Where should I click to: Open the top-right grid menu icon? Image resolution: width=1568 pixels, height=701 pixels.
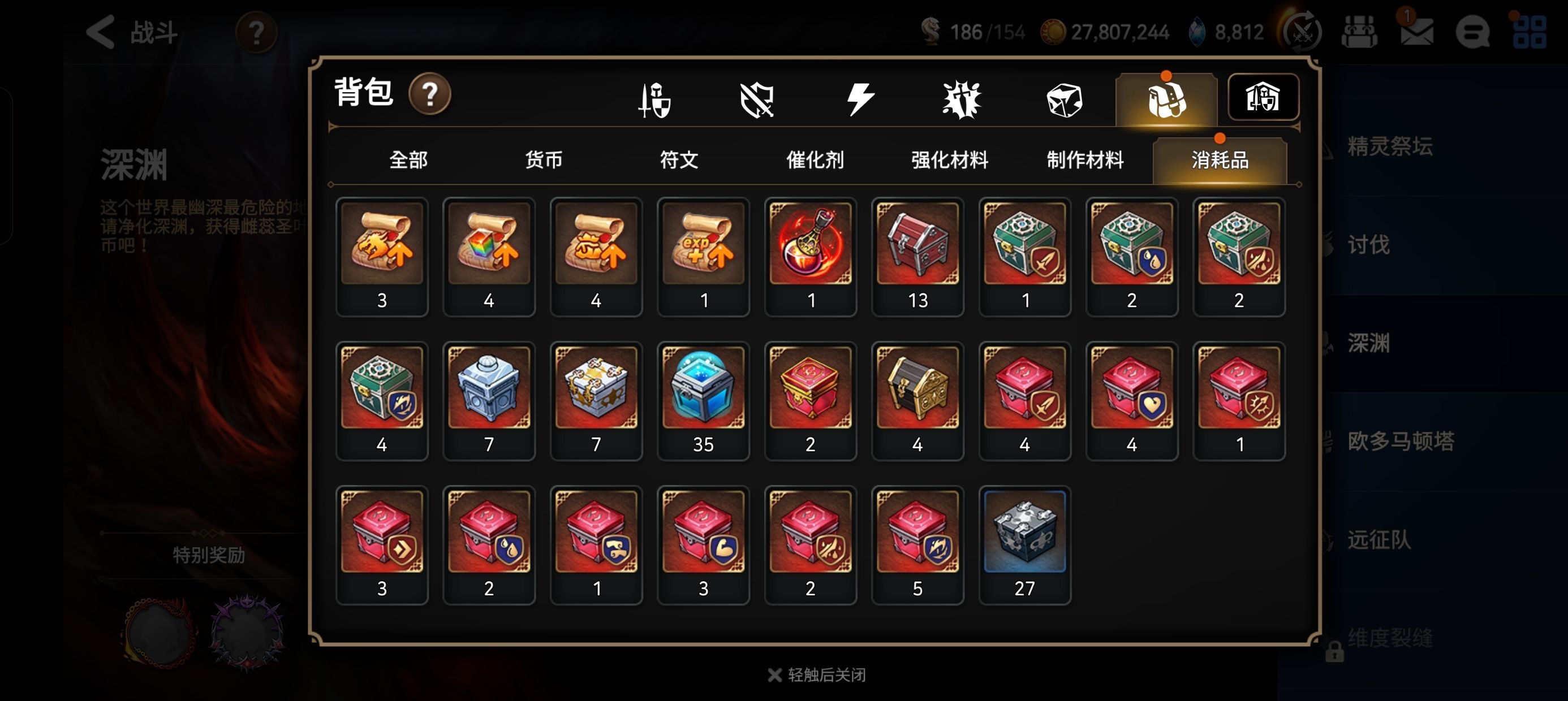[x=1529, y=32]
